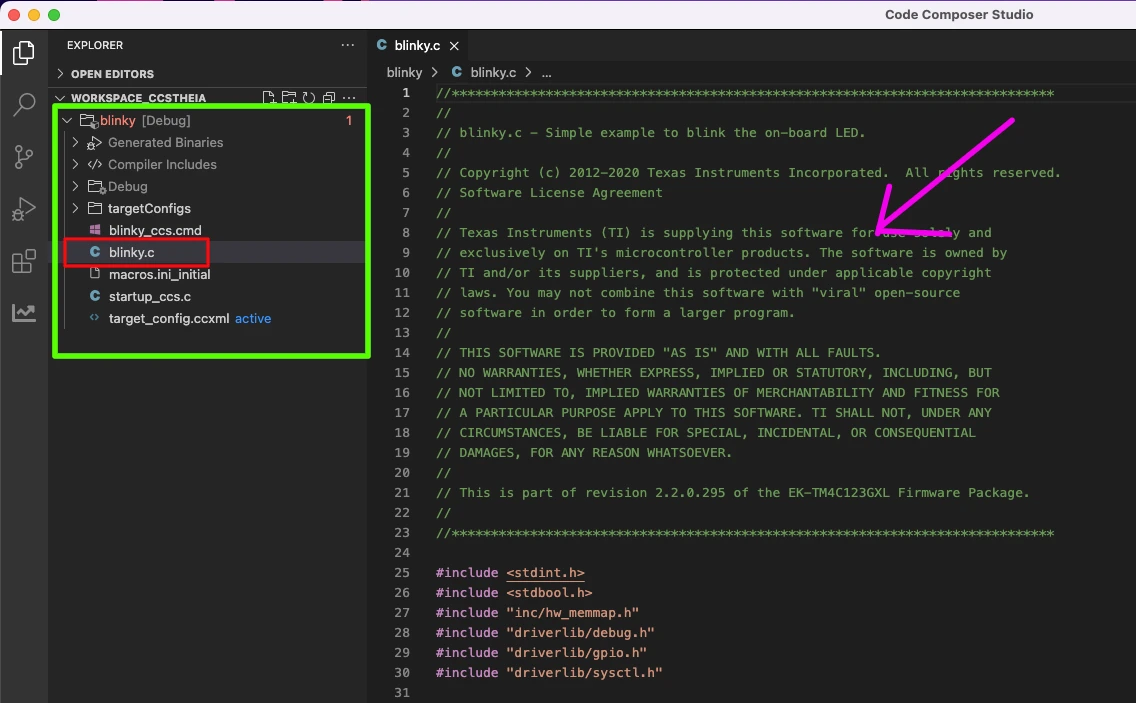This screenshot has height=703, width=1136.
Task: Open the chart graph view icon
Action: pyautogui.click(x=23, y=313)
